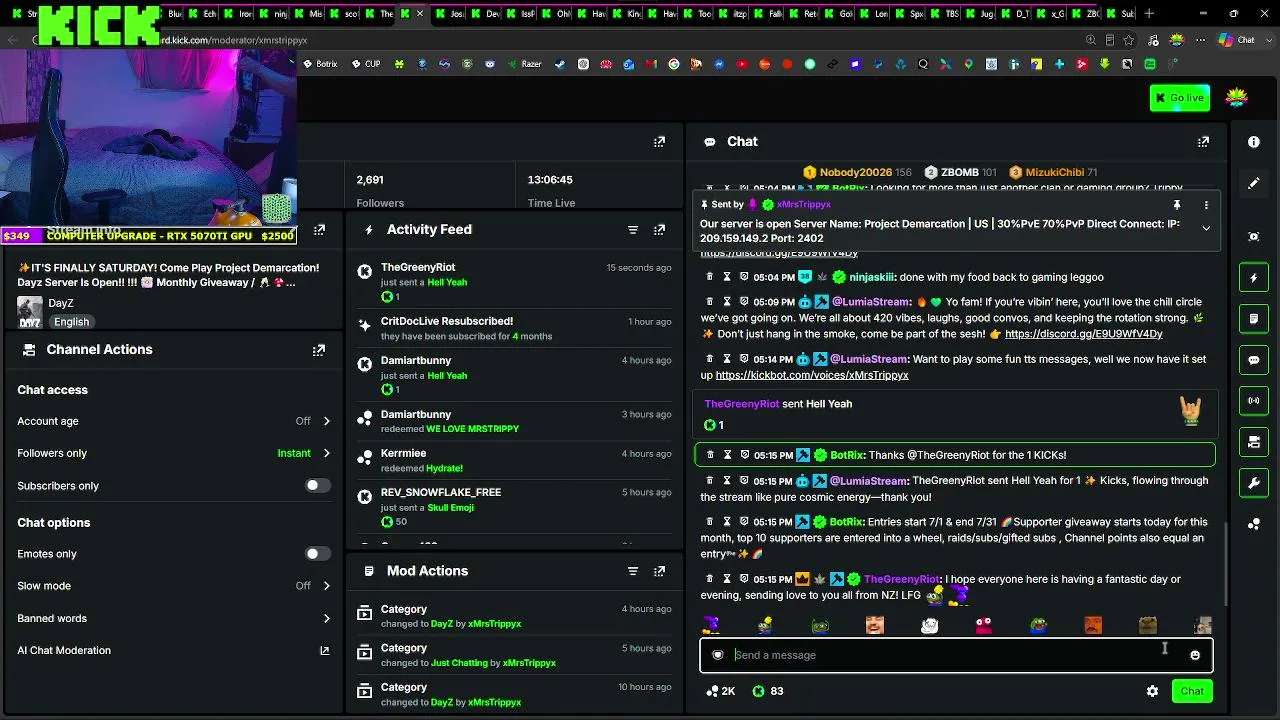This screenshot has width=1280, height=720.
Task: Click xMrsTrippyx name in pinned message
Action: (803, 205)
